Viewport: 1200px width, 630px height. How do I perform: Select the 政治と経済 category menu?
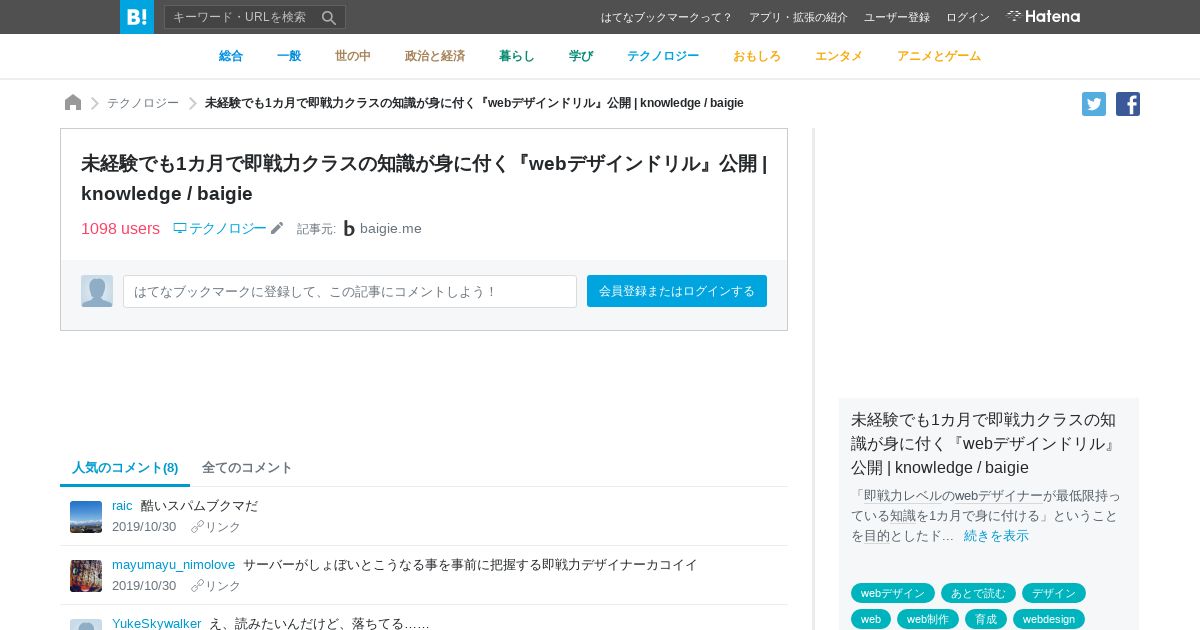(435, 56)
